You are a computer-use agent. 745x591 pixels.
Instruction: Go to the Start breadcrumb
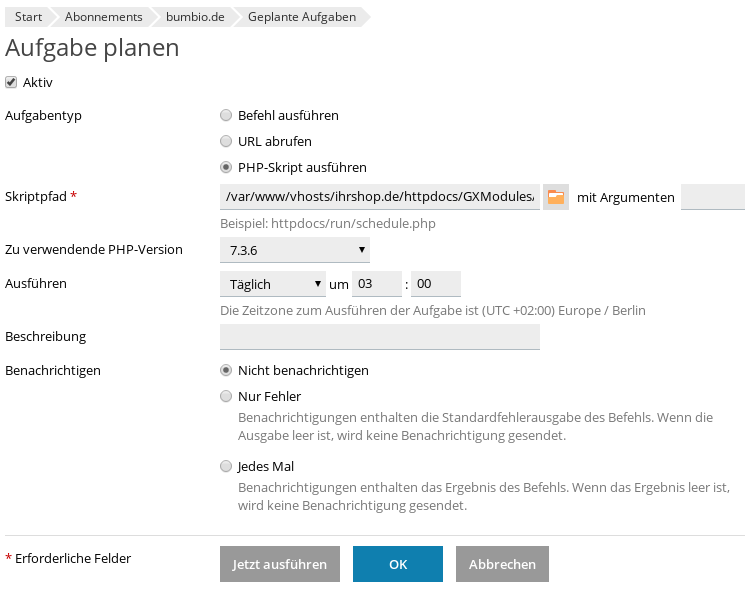point(28,17)
